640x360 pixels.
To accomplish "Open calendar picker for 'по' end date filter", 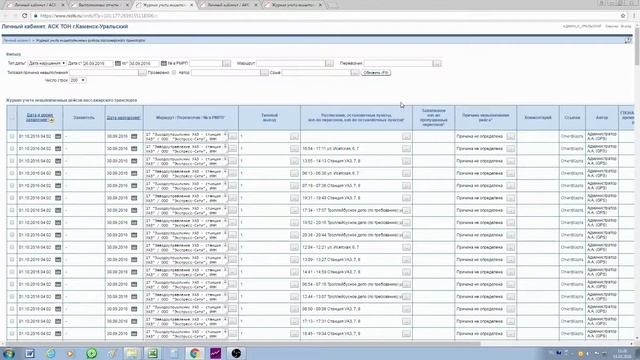I will (164, 63).
